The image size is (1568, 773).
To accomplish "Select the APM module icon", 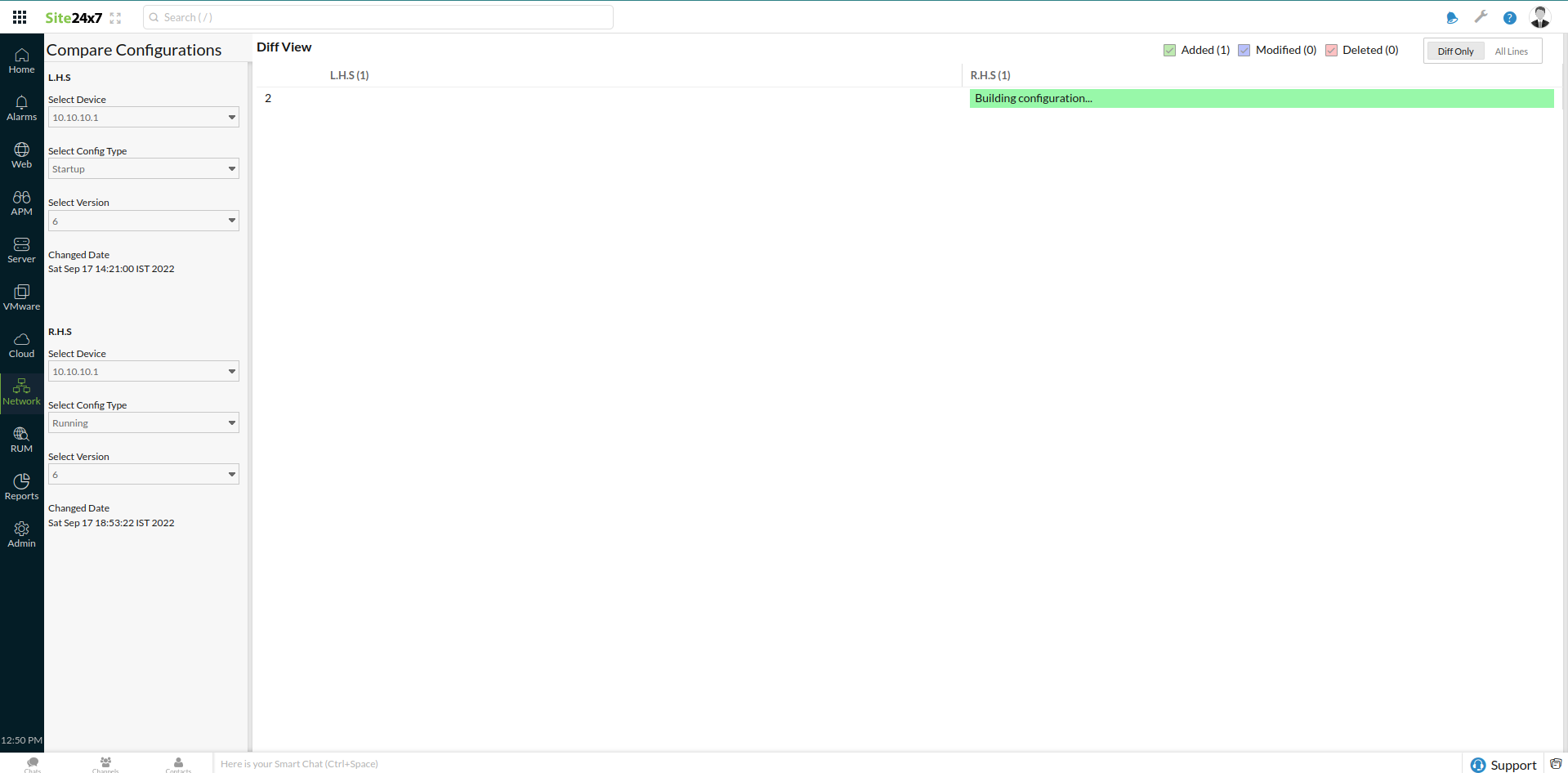I will point(21,202).
